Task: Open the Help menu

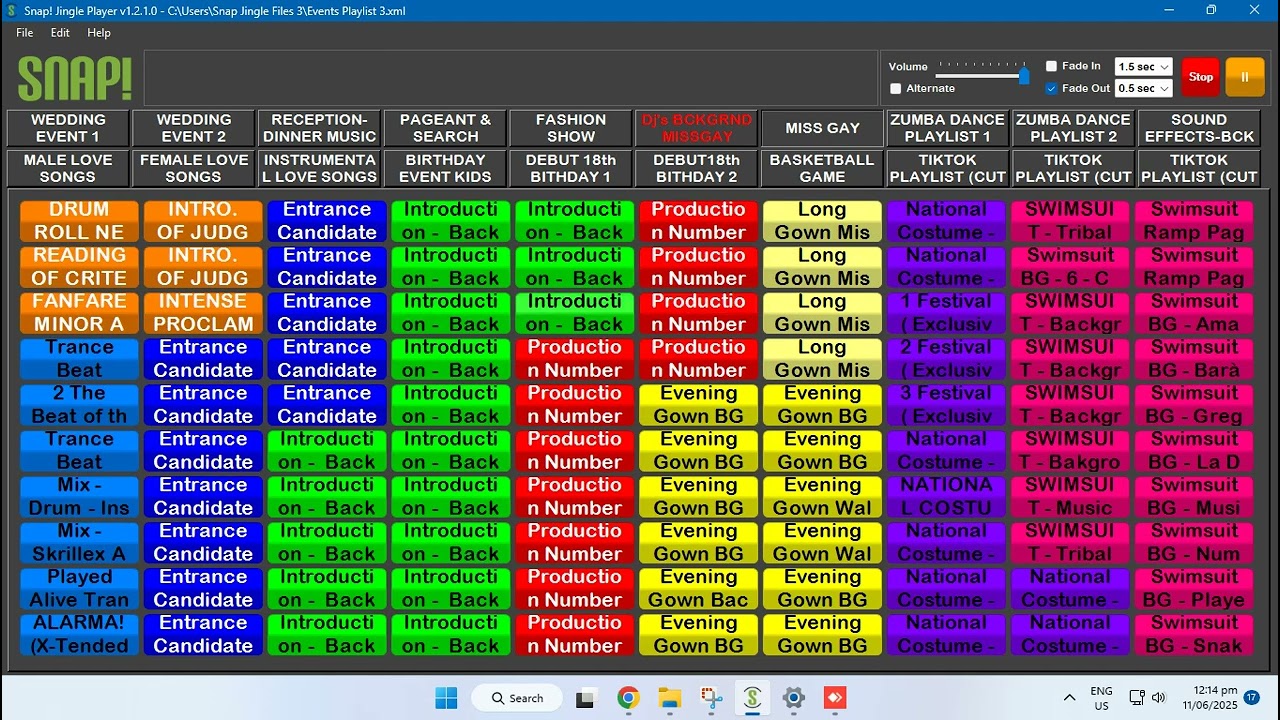Action: pyautogui.click(x=99, y=33)
